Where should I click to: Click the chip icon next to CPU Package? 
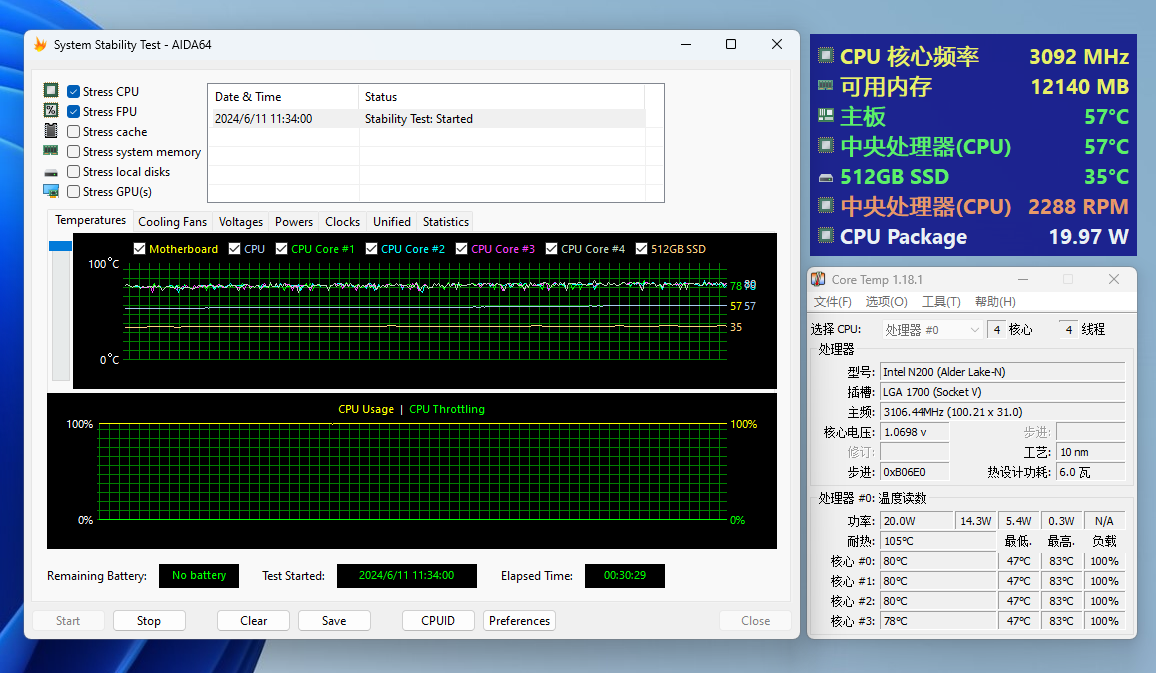[826, 236]
